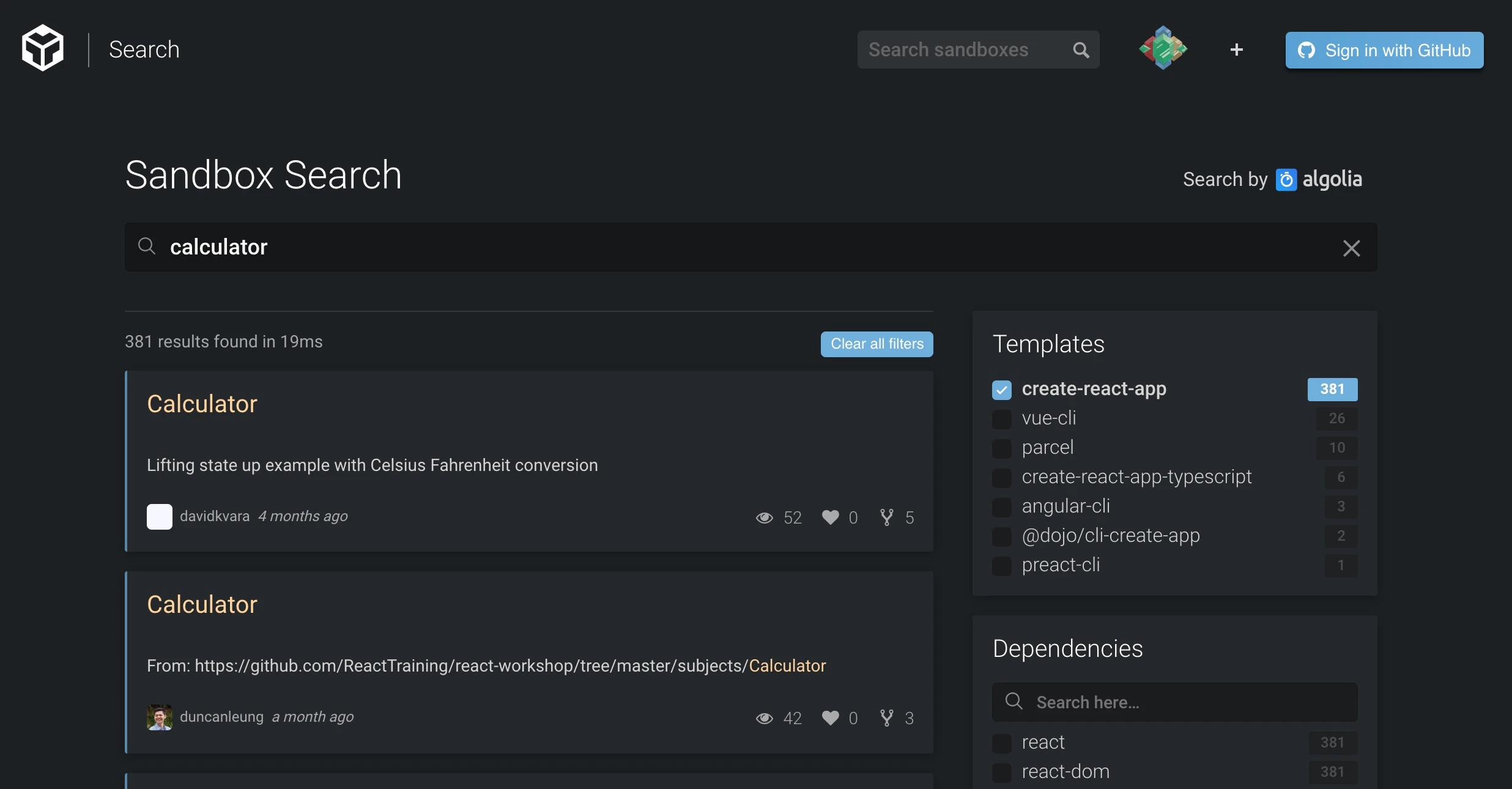The height and width of the screenshot is (789, 1512).
Task: Open davidkvara's avatar
Action: pyautogui.click(x=159, y=517)
